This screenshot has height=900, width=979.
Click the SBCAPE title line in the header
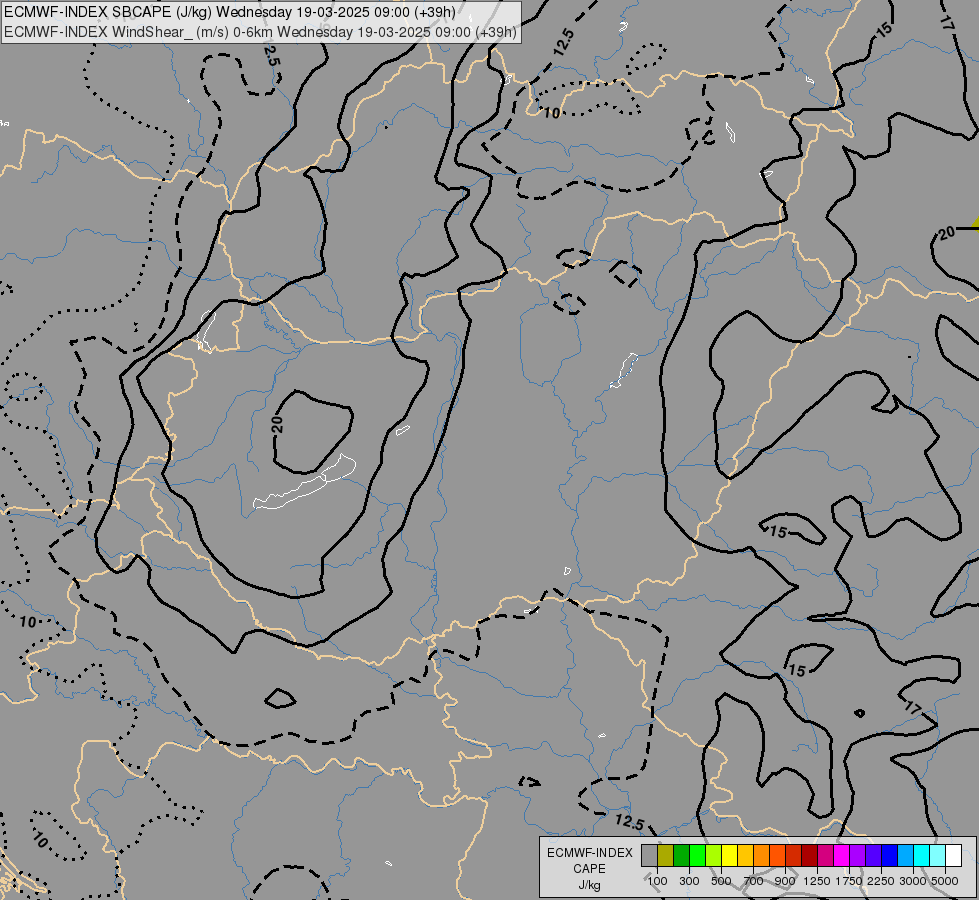[x=229, y=12]
